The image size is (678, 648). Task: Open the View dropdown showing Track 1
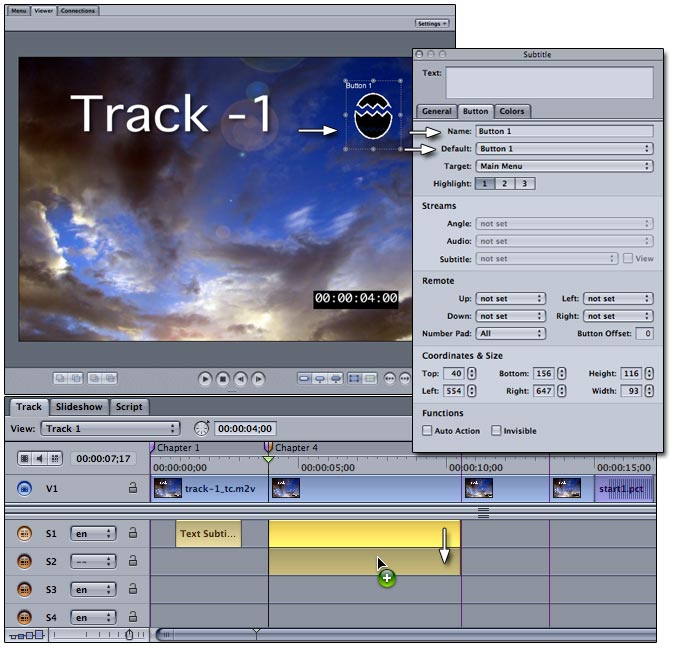110,428
